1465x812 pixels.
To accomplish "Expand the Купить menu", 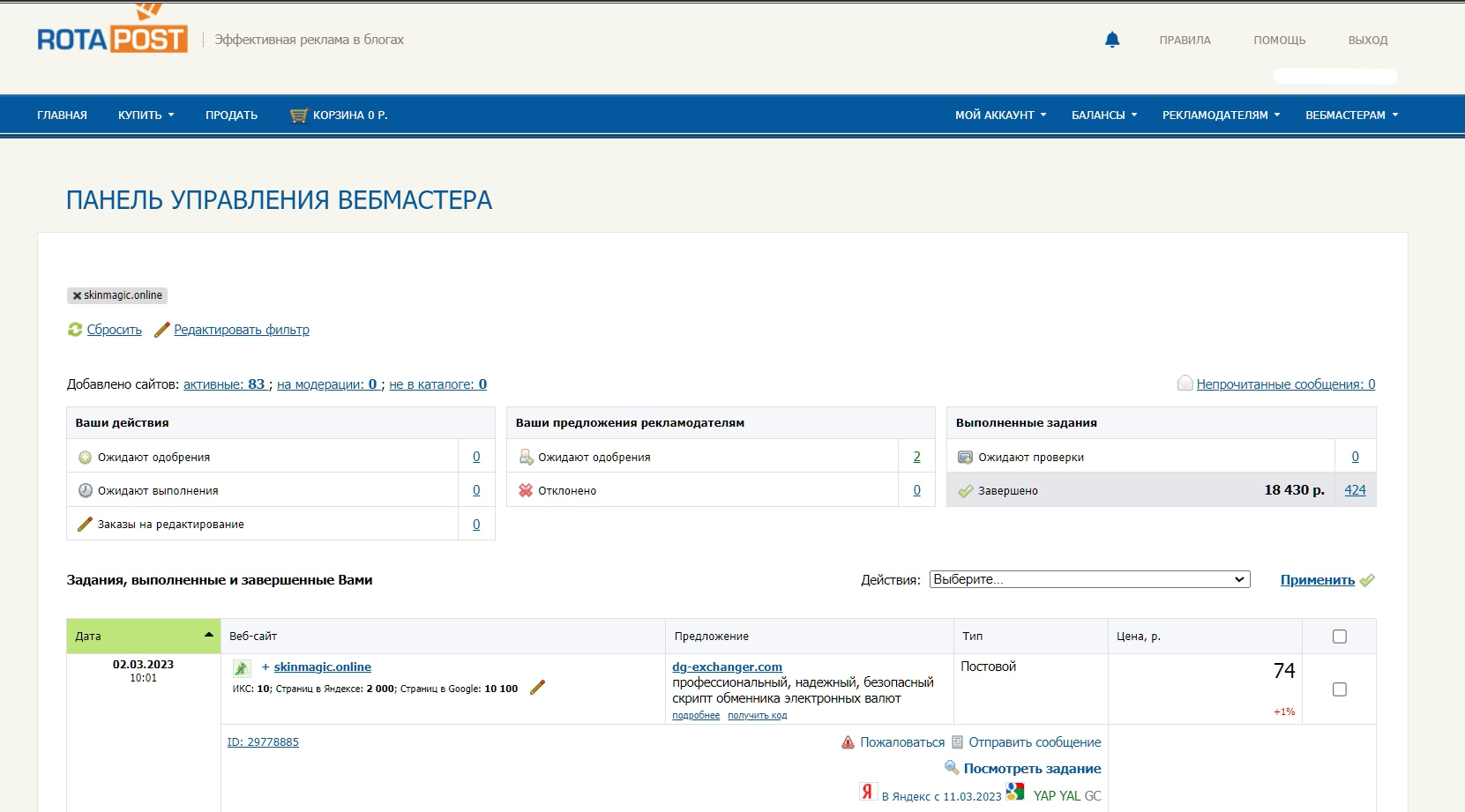I will pos(146,115).
